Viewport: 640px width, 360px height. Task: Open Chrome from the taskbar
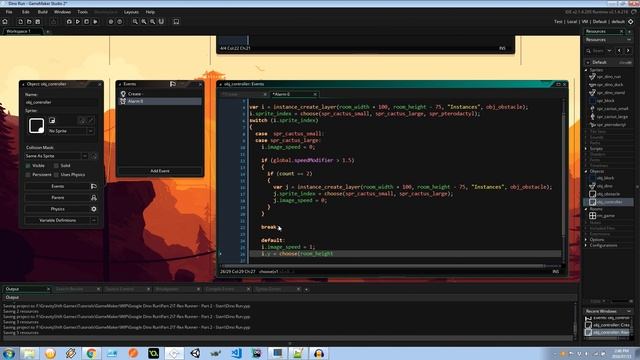coord(91,353)
